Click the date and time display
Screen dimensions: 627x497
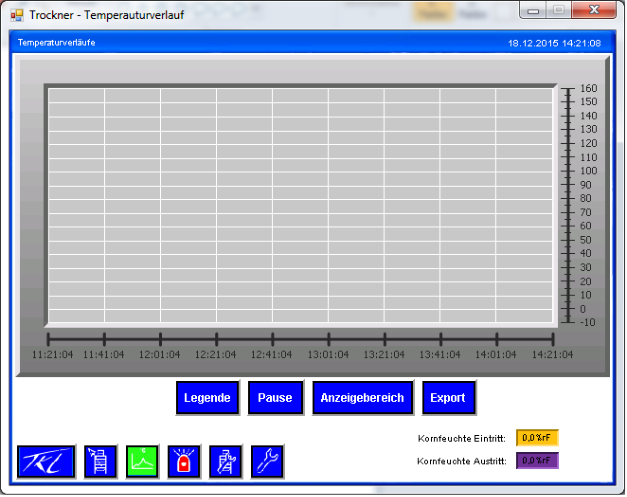click(554, 44)
